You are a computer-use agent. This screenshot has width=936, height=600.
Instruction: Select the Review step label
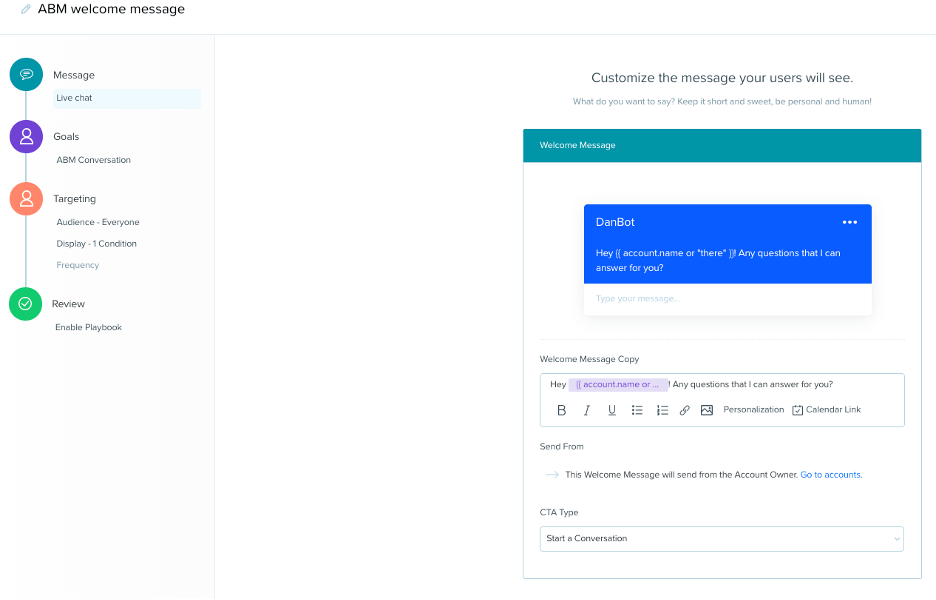pos(68,304)
